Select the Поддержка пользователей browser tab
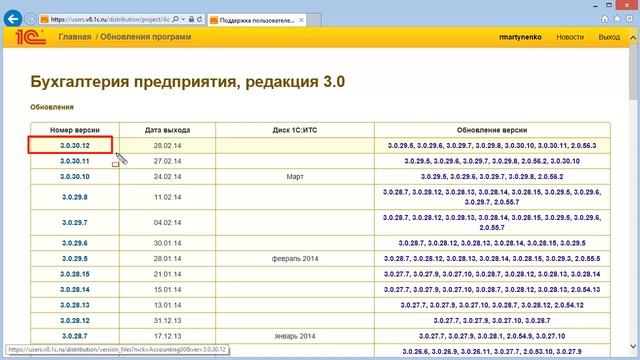The width and height of the screenshot is (640, 360). coord(257,20)
